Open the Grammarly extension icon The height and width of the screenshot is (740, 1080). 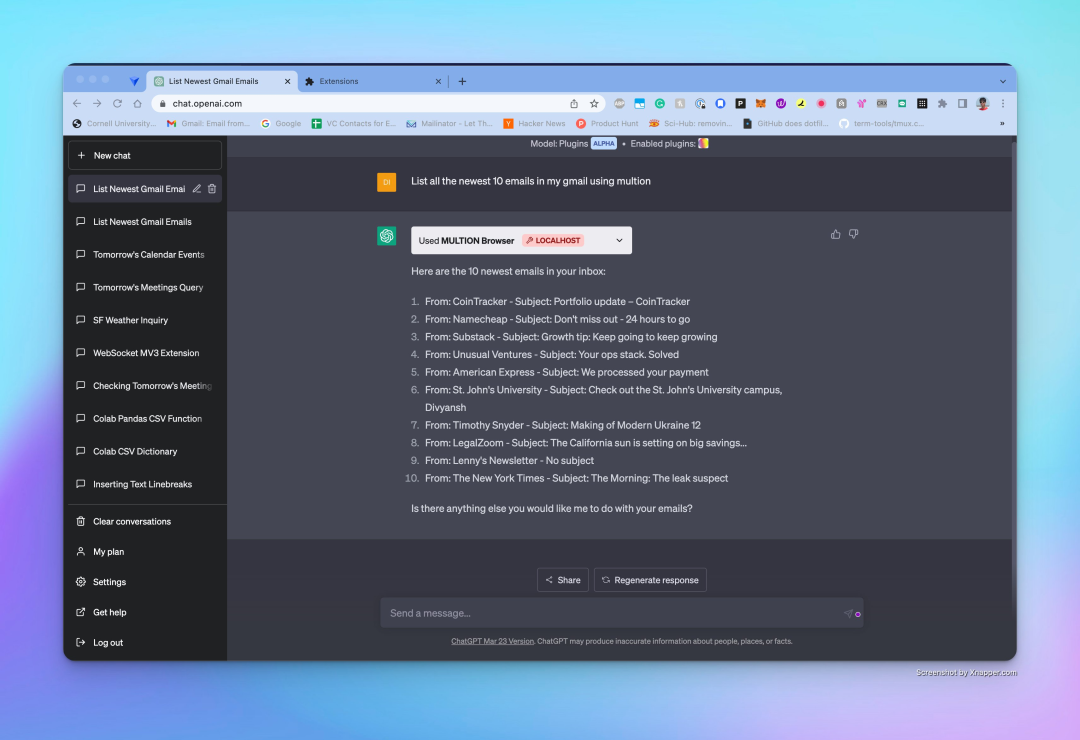[660, 103]
